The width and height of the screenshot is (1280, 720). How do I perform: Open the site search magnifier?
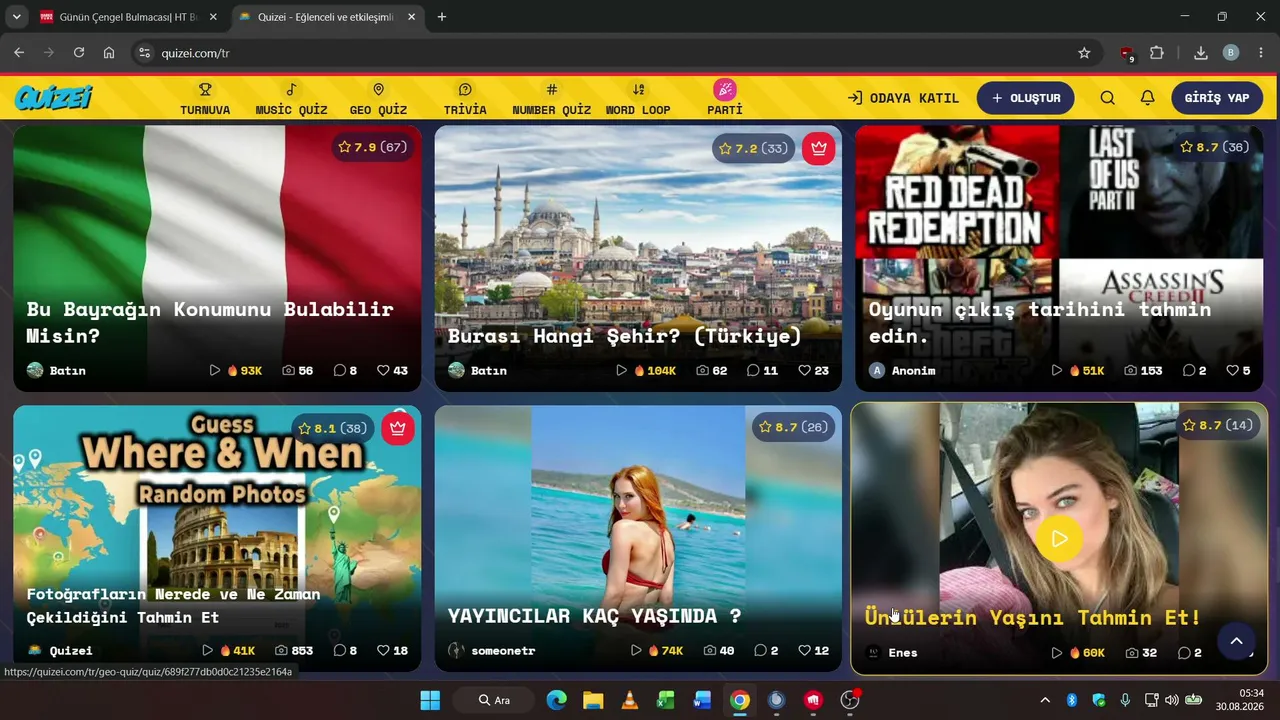(1108, 98)
